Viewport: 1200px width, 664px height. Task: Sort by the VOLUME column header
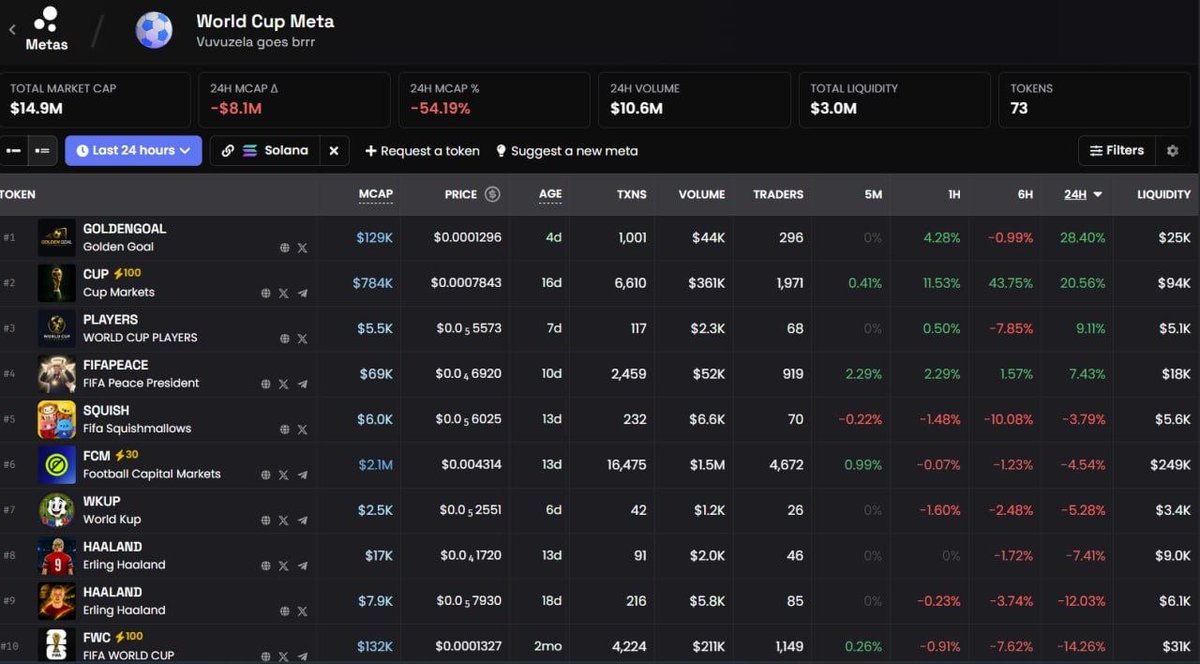(x=701, y=194)
